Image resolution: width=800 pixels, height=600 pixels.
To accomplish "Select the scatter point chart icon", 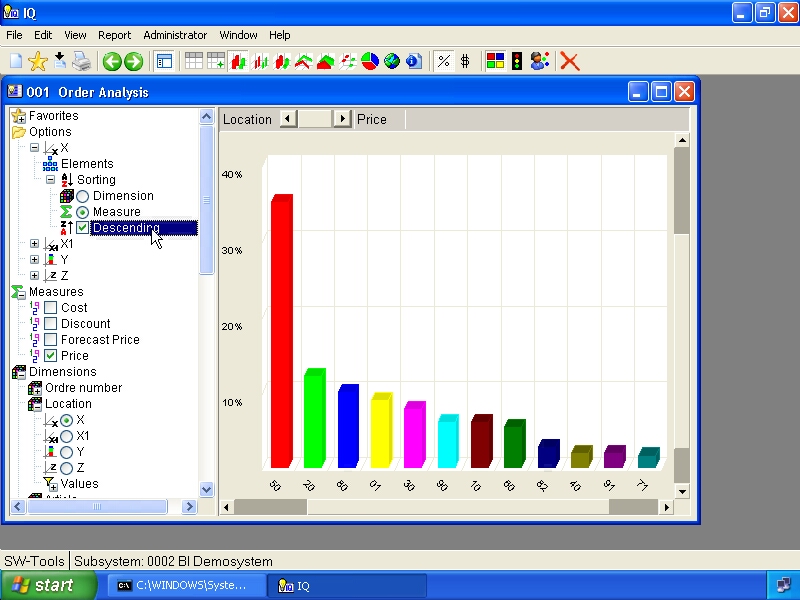I will point(348,61).
